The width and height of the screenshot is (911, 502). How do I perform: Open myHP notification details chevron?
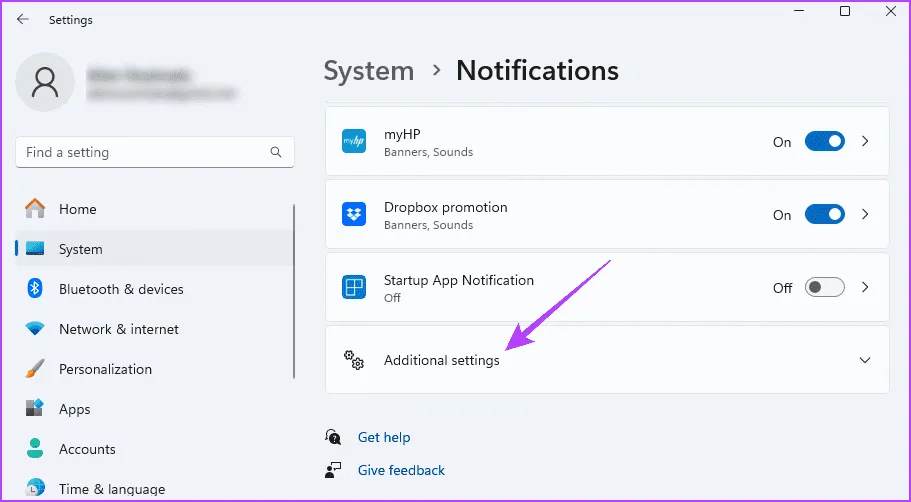865,142
